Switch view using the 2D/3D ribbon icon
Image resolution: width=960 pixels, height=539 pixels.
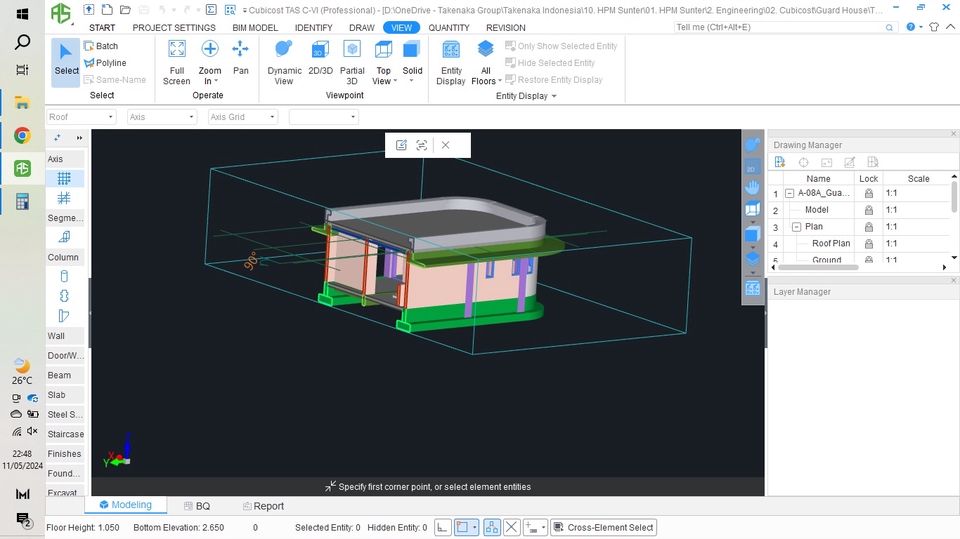pyautogui.click(x=320, y=50)
